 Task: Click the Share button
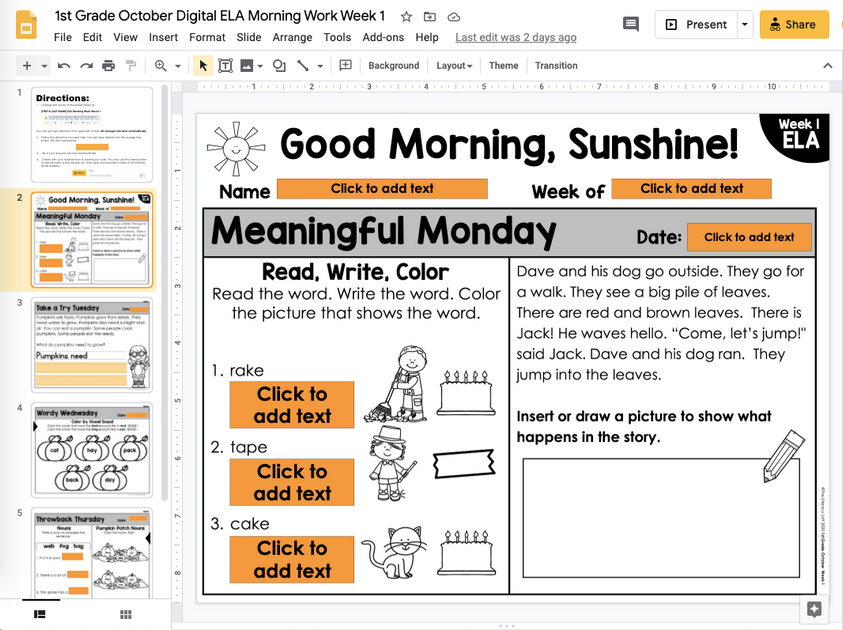tap(794, 23)
